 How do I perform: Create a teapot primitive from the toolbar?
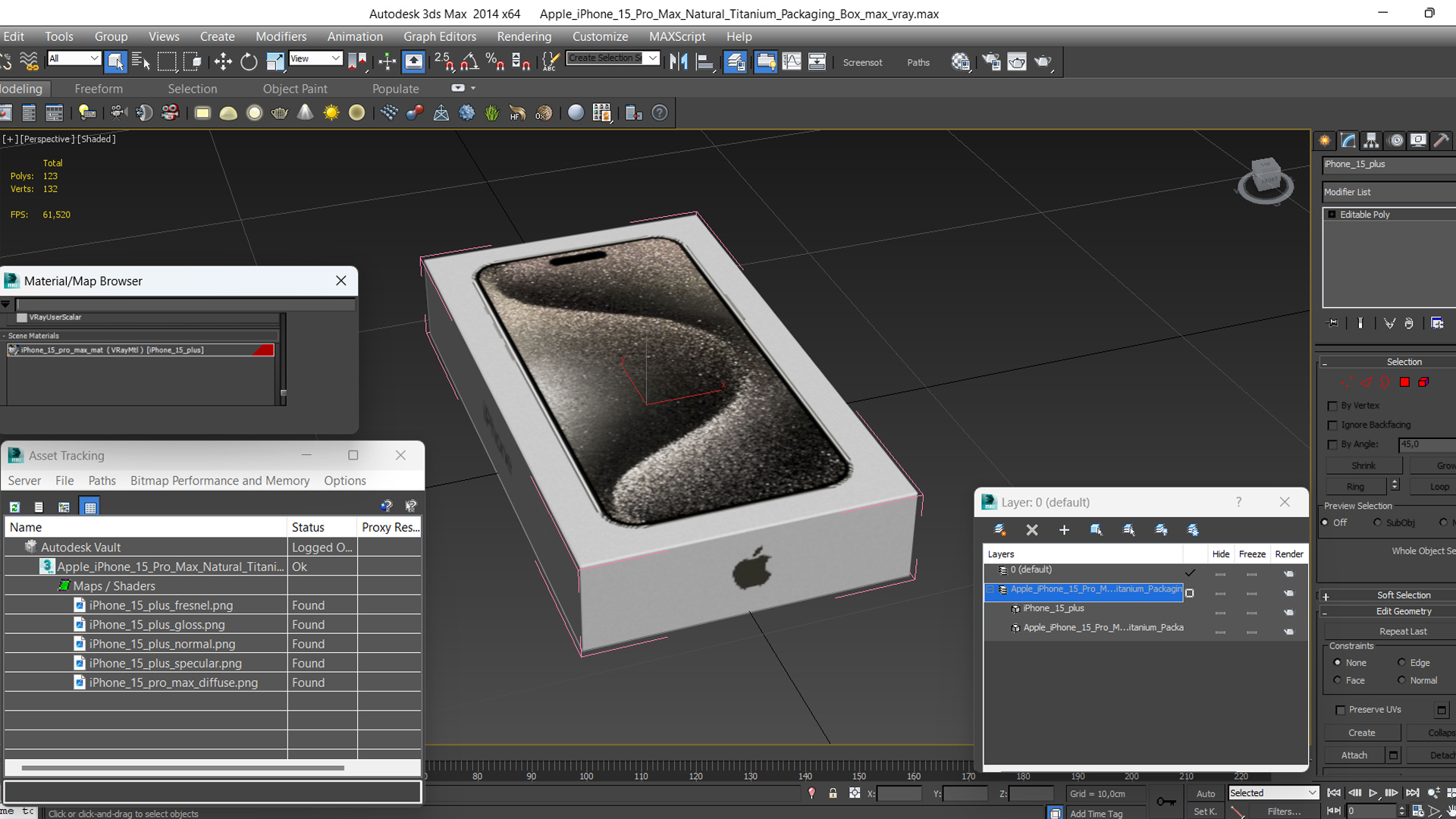point(280,113)
